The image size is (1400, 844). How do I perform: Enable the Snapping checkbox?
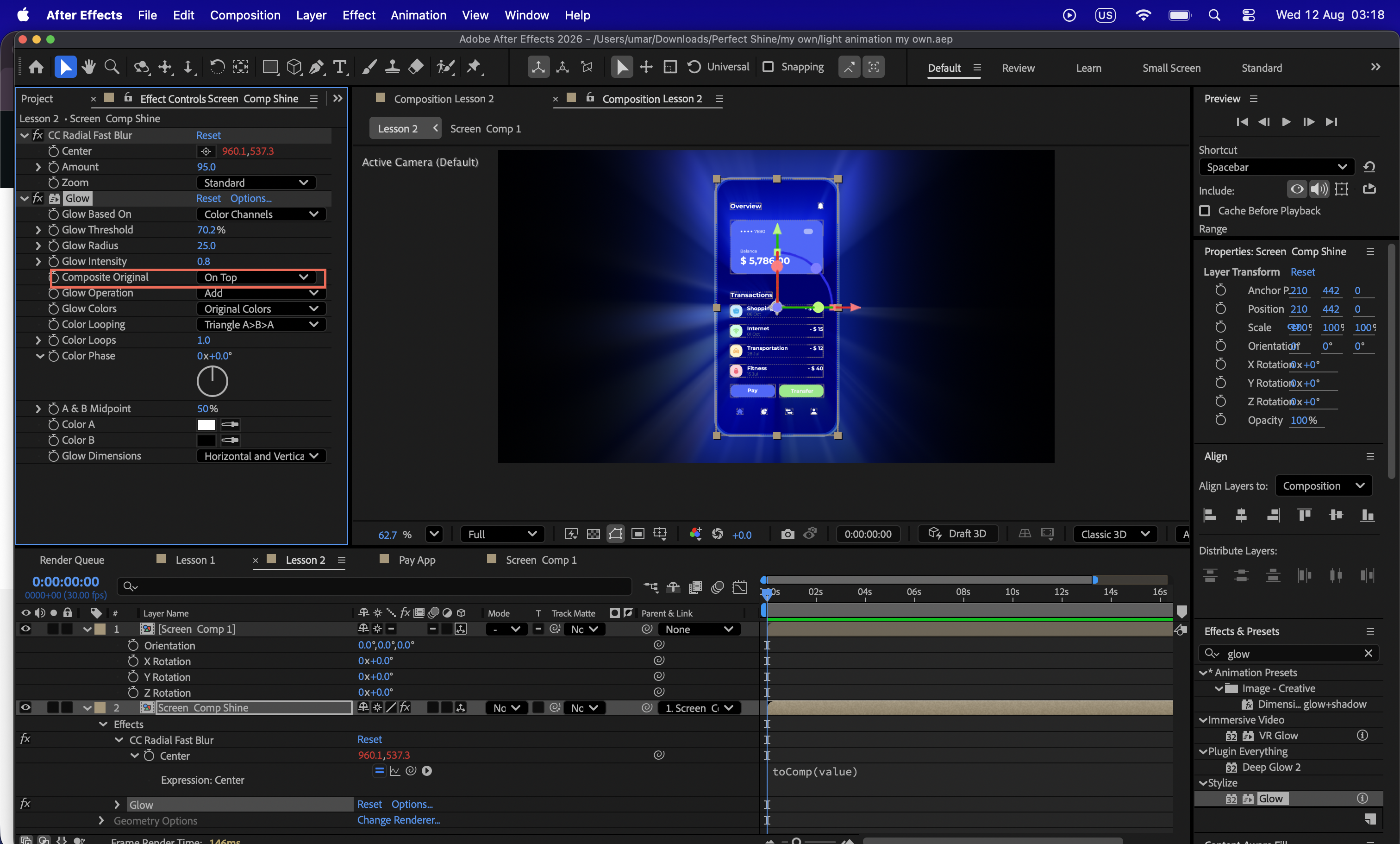pos(768,67)
